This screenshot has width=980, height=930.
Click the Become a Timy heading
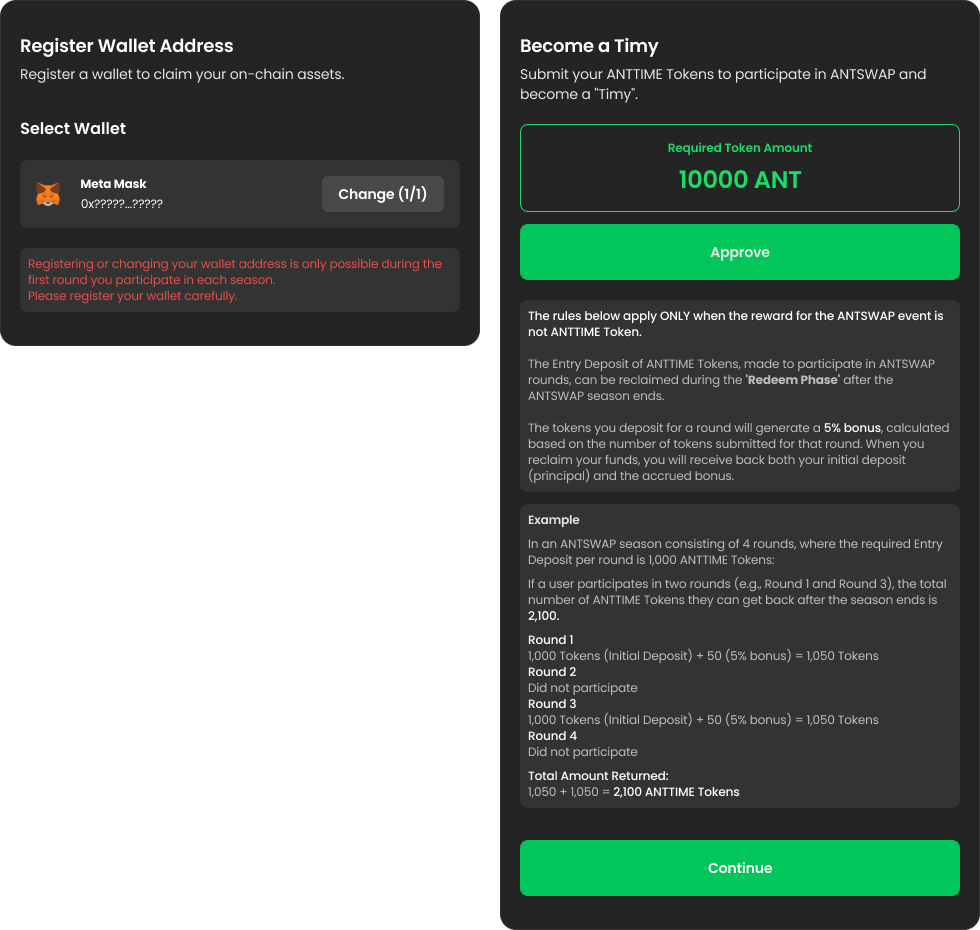pyautogui.click(x=589, y=46)
